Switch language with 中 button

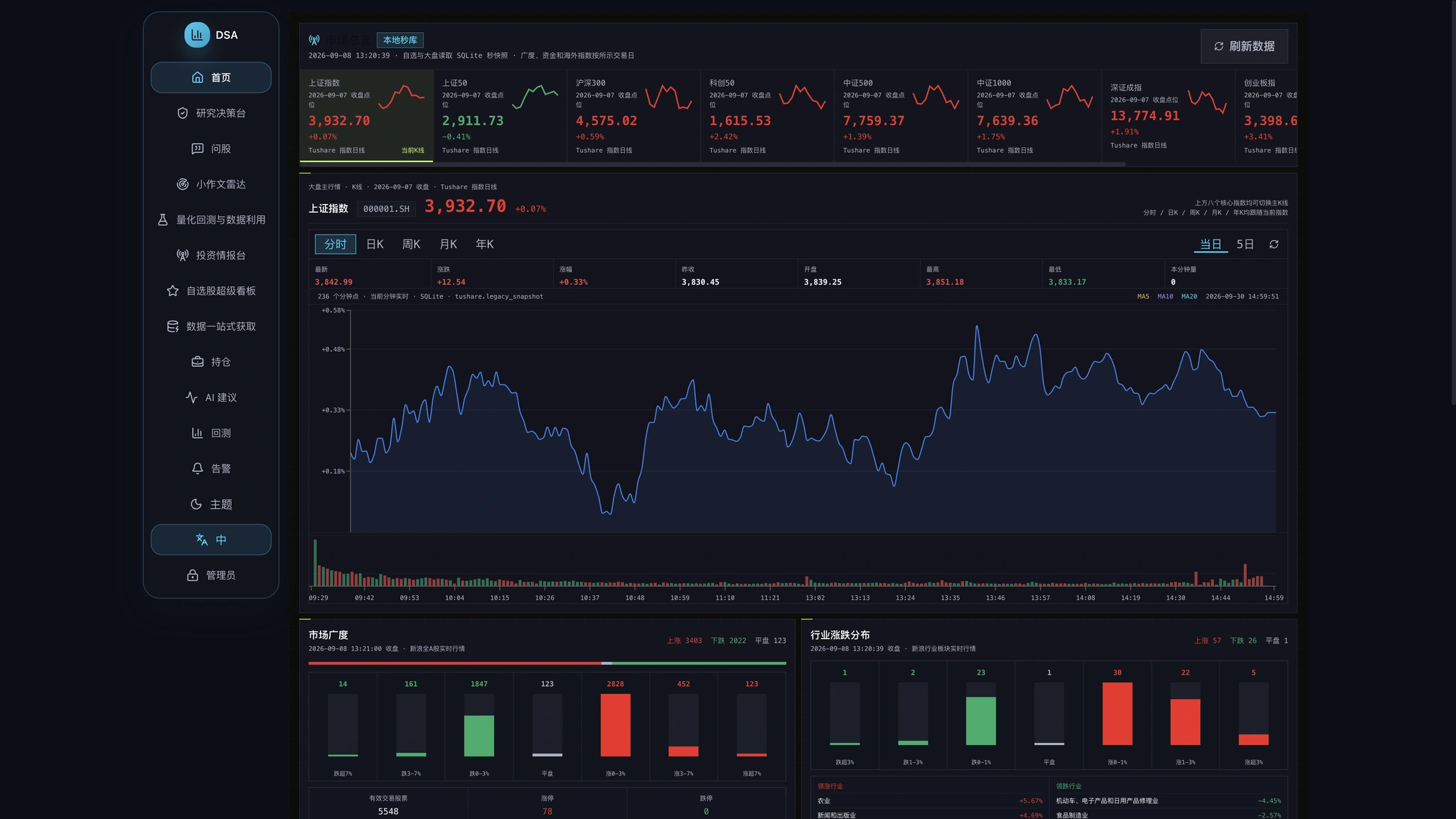pos(211,540)
